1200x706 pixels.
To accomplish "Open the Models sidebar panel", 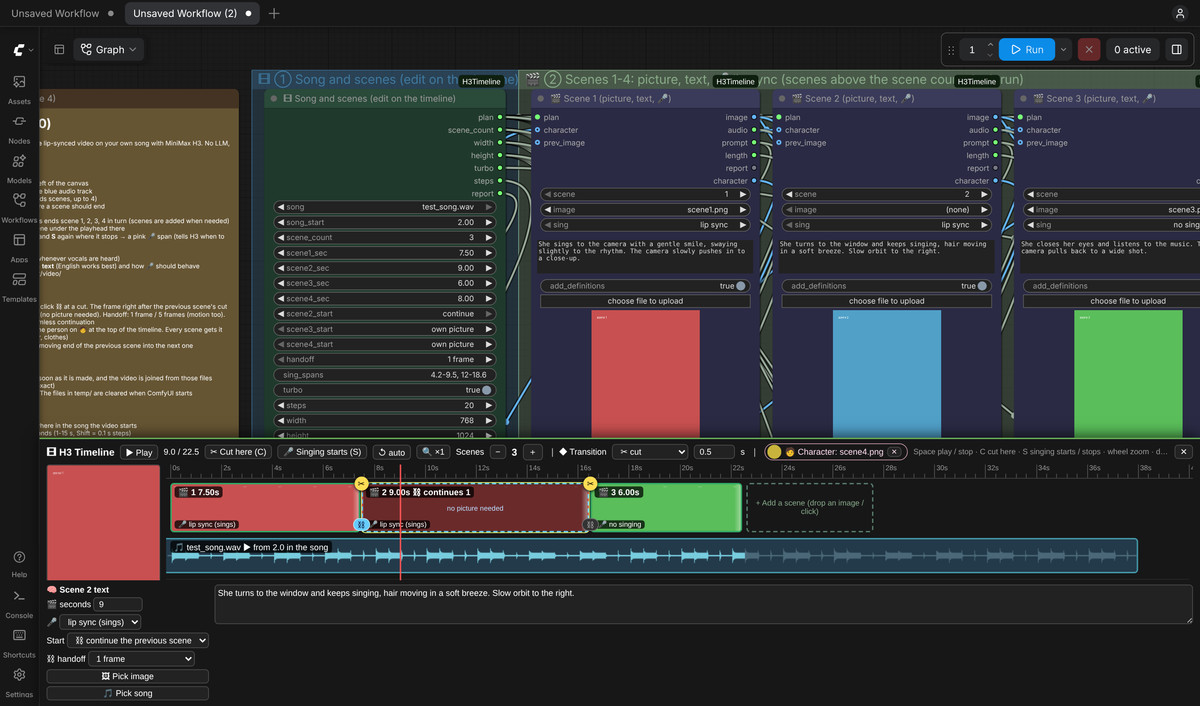I will [x=19, y=167].
